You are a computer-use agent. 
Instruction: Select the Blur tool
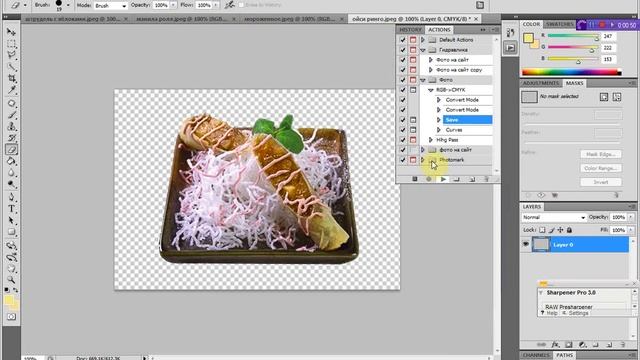point(11,173)
